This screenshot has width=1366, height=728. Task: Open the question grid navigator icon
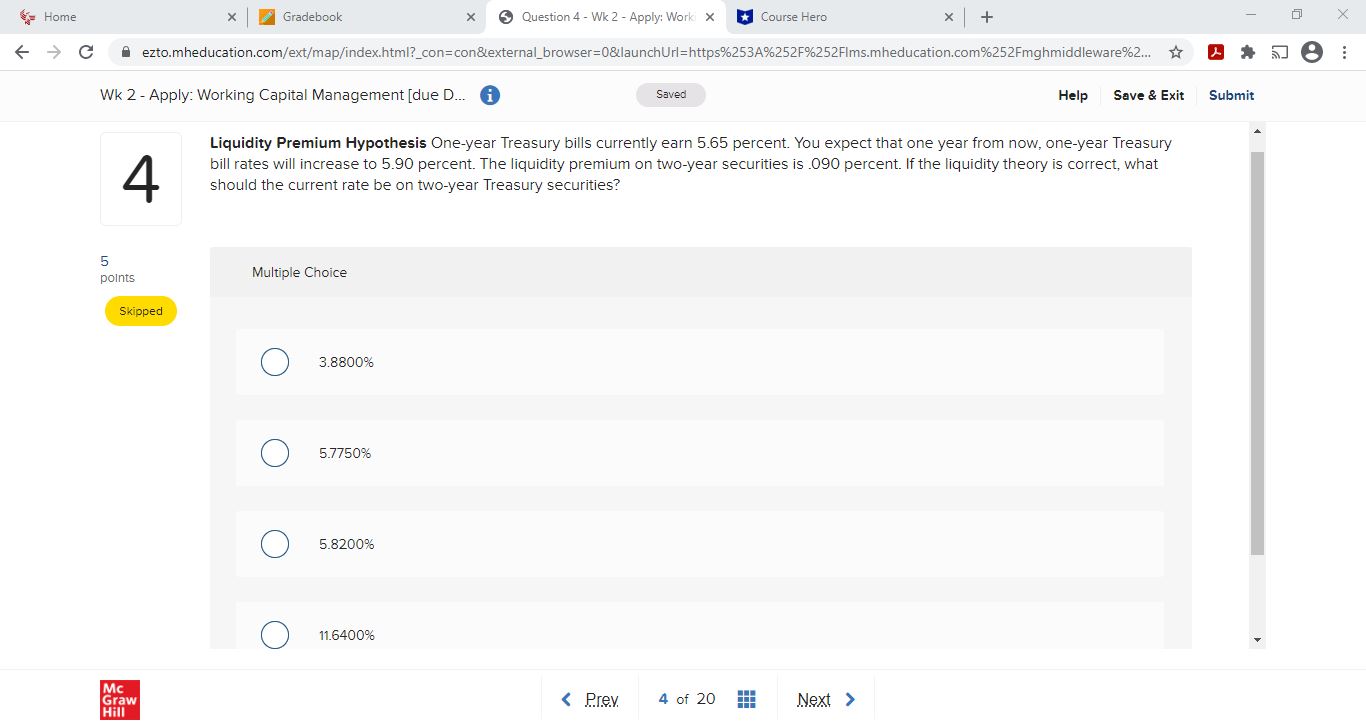(x=746, y=699)
